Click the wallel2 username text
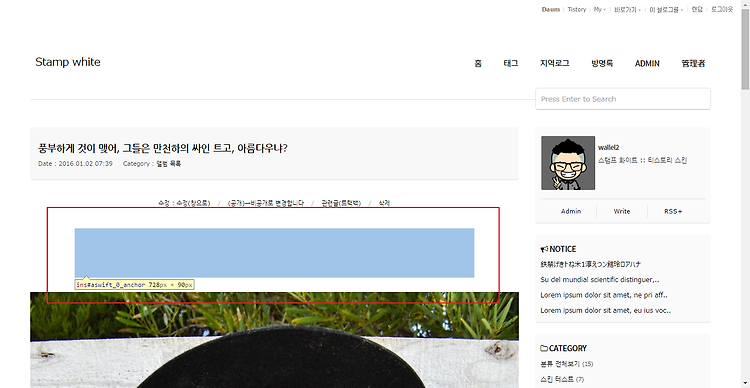Screen dimensions: 750x388 [x=608, y=148]
